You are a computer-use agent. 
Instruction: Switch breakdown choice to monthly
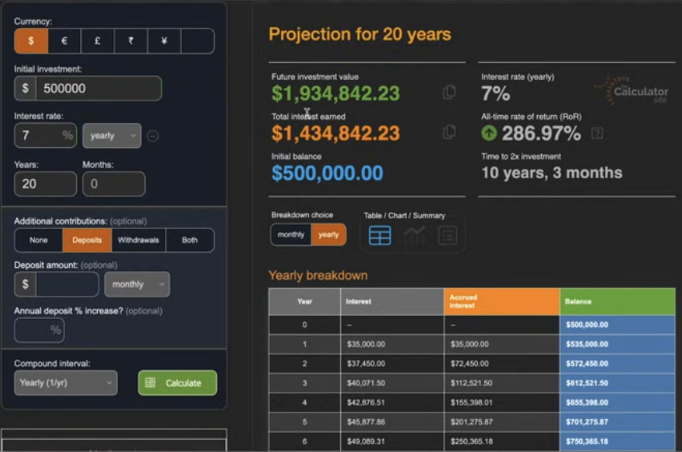point(291,235)
